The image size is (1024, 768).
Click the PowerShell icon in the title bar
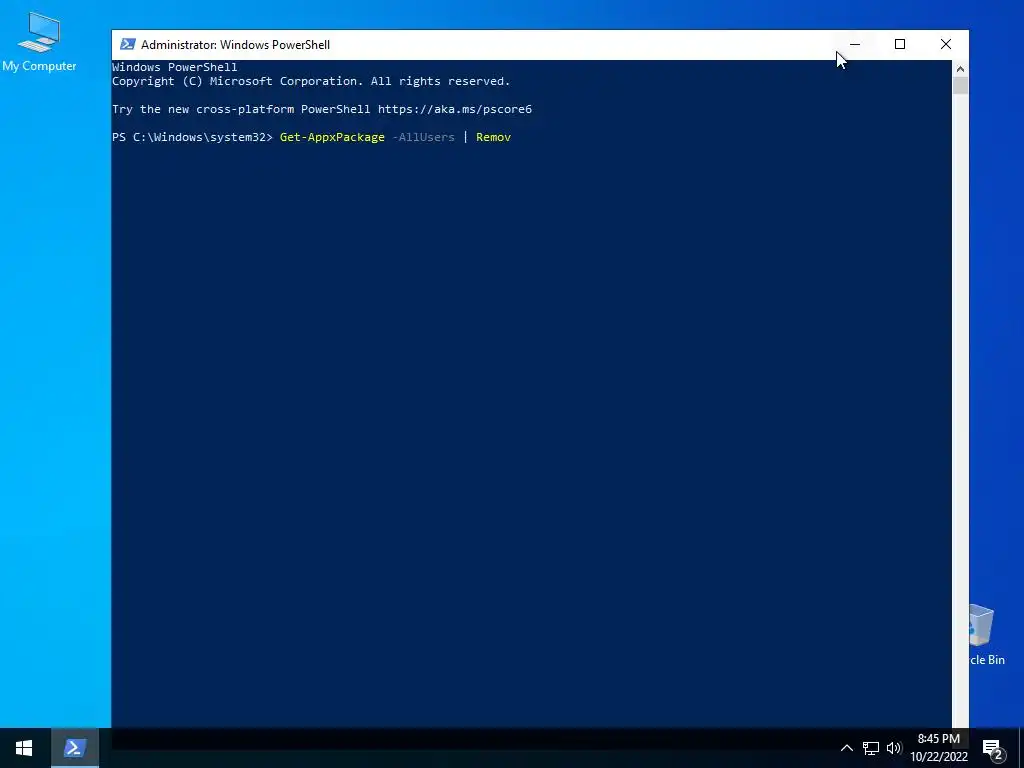tap(128, 44)
